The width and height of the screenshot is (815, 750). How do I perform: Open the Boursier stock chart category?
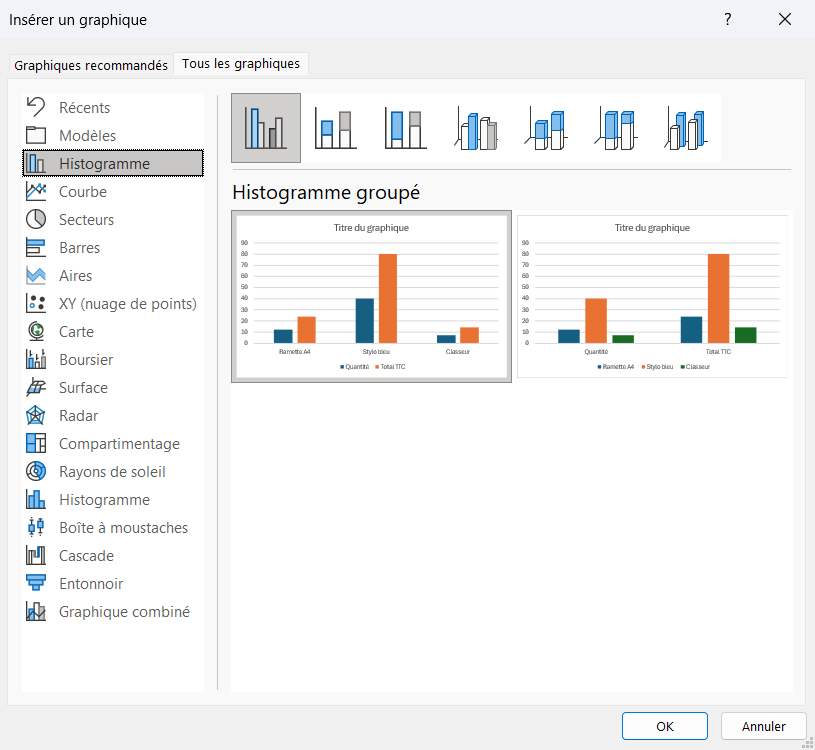point(113,360)
